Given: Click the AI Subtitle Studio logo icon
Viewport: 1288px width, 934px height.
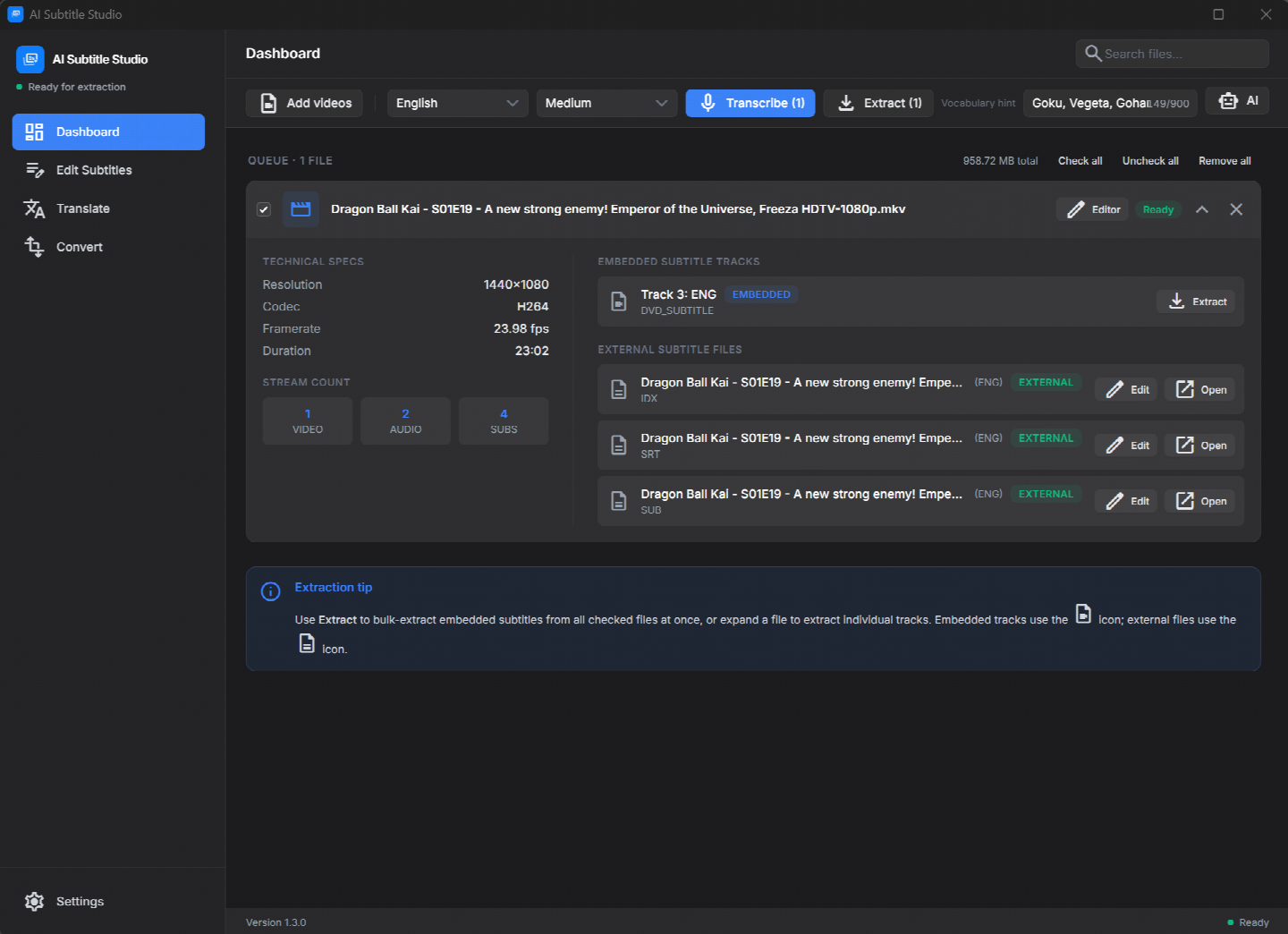Looking at the screenshot, I should [30, 59].
